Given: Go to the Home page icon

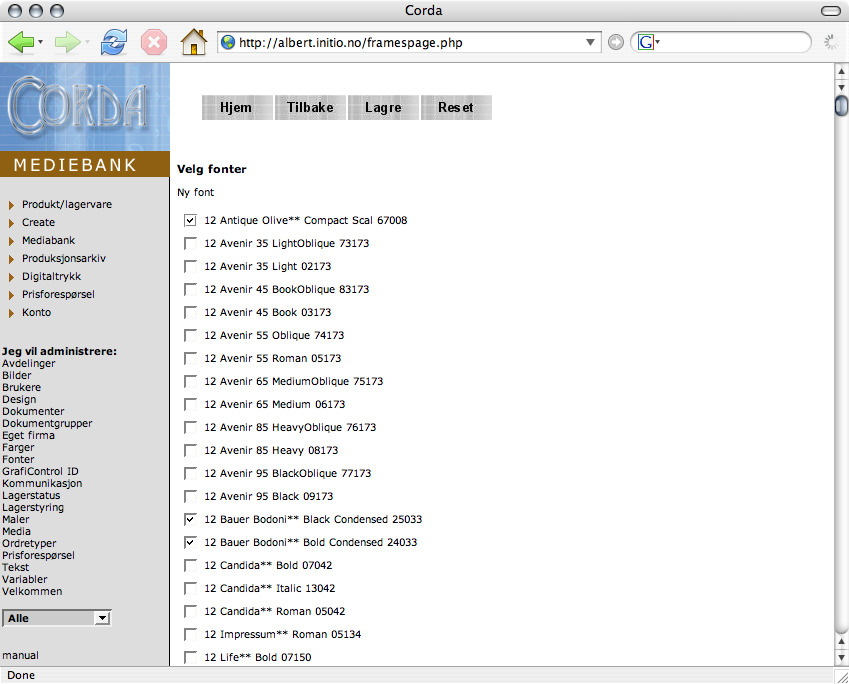Looking at the screenshot, I should click(x=193, y=42).
